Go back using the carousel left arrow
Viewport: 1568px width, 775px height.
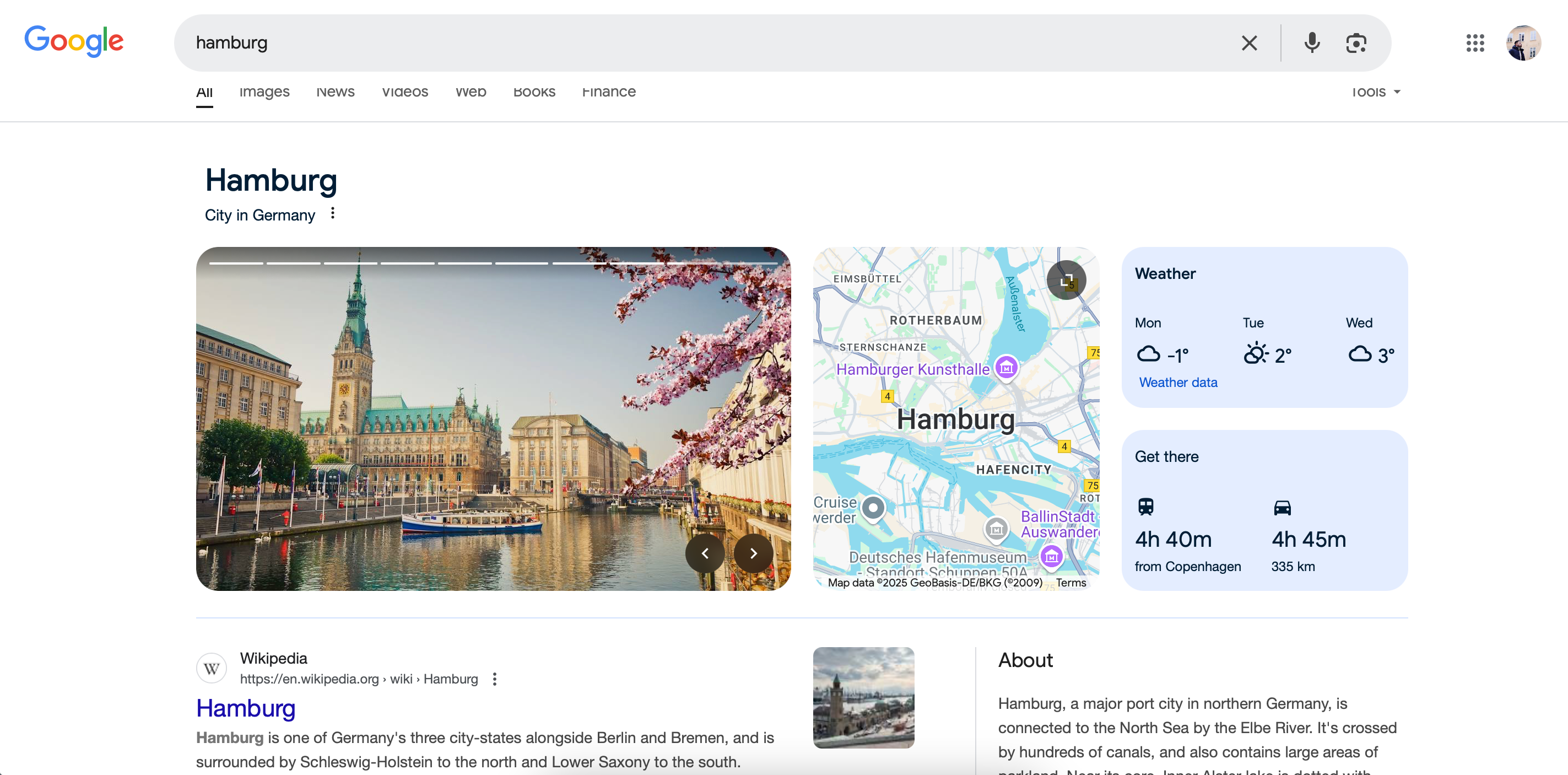click(x=704, y=553)
